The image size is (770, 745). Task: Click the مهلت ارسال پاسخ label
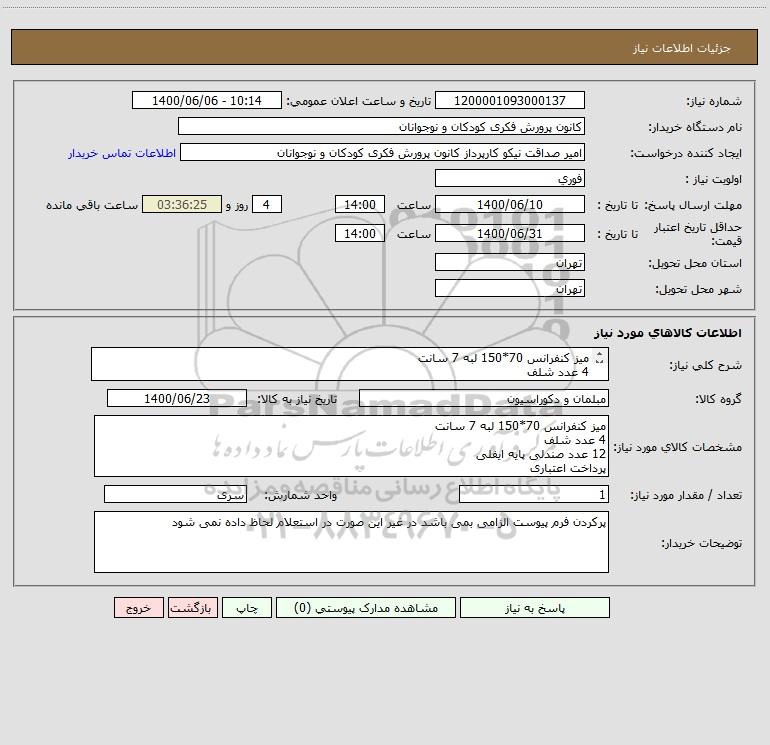pos(693,205)
